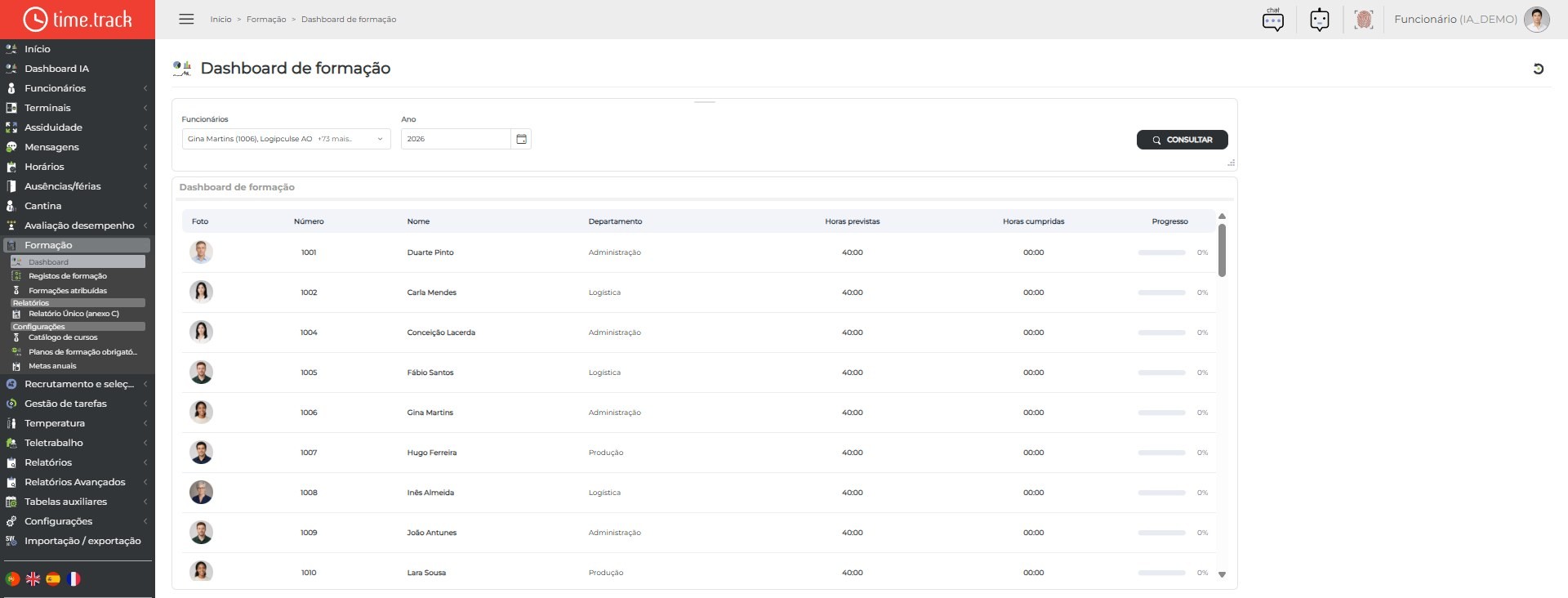
Task: Open Catálogo de cursos submenu item
Action: (x=63, y=337)
